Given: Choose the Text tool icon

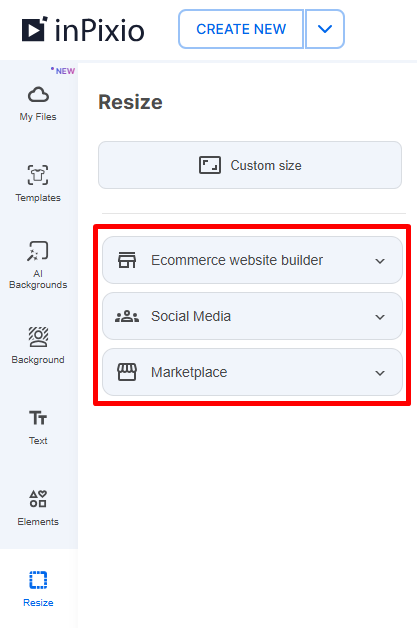Looking at the screenshot, I should click(x=38, y=418).
